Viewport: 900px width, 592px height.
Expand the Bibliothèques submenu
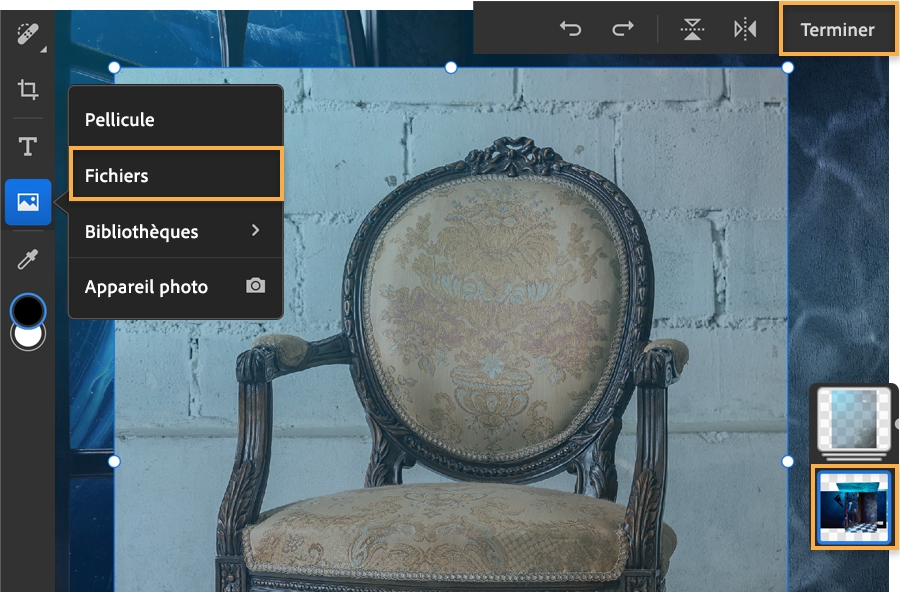coord(175,231)
